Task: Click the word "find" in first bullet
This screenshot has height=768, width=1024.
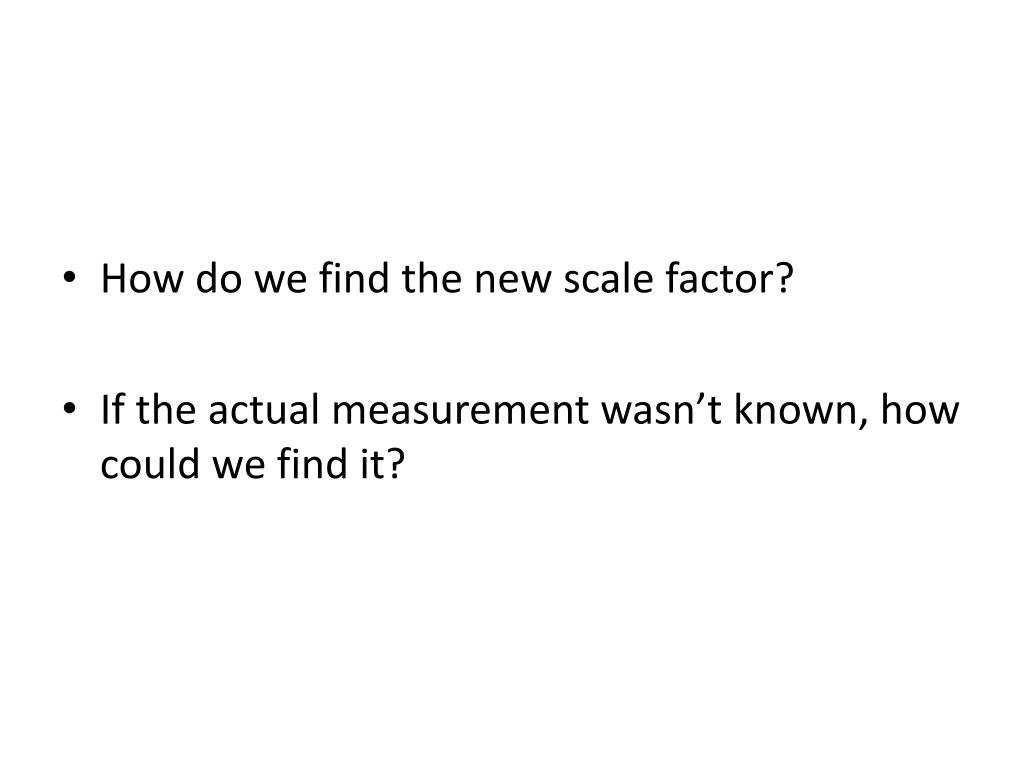Action: point(354,279)
